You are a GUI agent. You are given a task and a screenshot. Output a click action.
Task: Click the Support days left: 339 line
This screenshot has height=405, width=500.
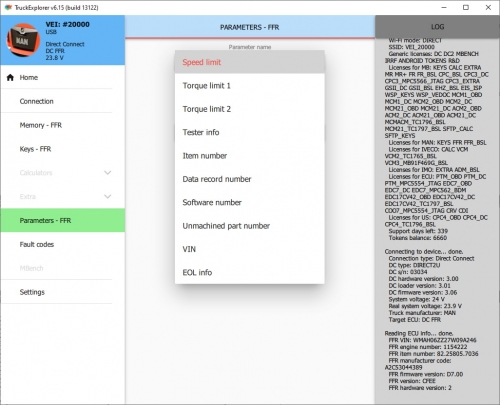(418, 231)
